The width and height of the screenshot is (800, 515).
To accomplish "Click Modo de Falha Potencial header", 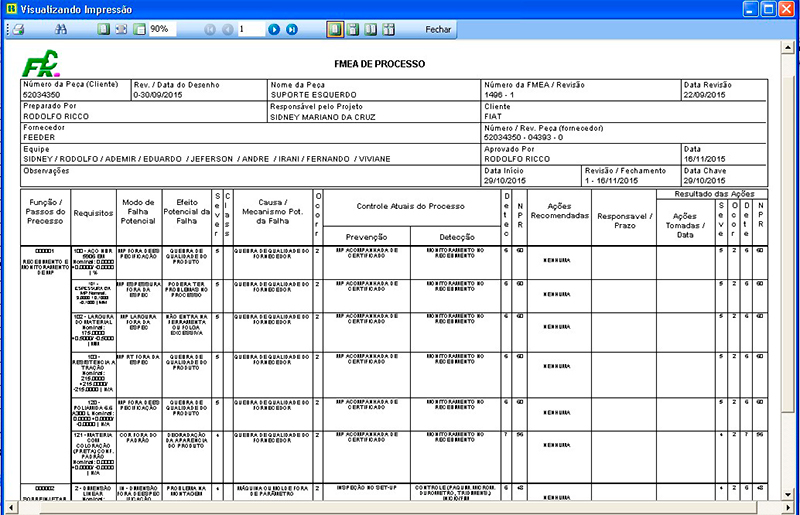I will click(138, 211).
